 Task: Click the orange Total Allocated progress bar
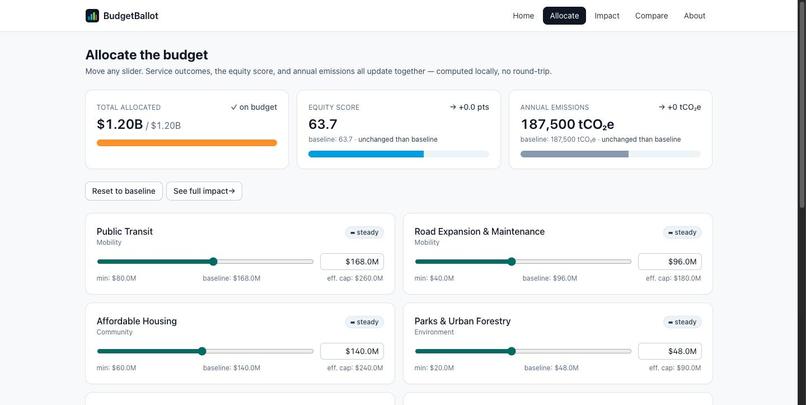point(187,143)
